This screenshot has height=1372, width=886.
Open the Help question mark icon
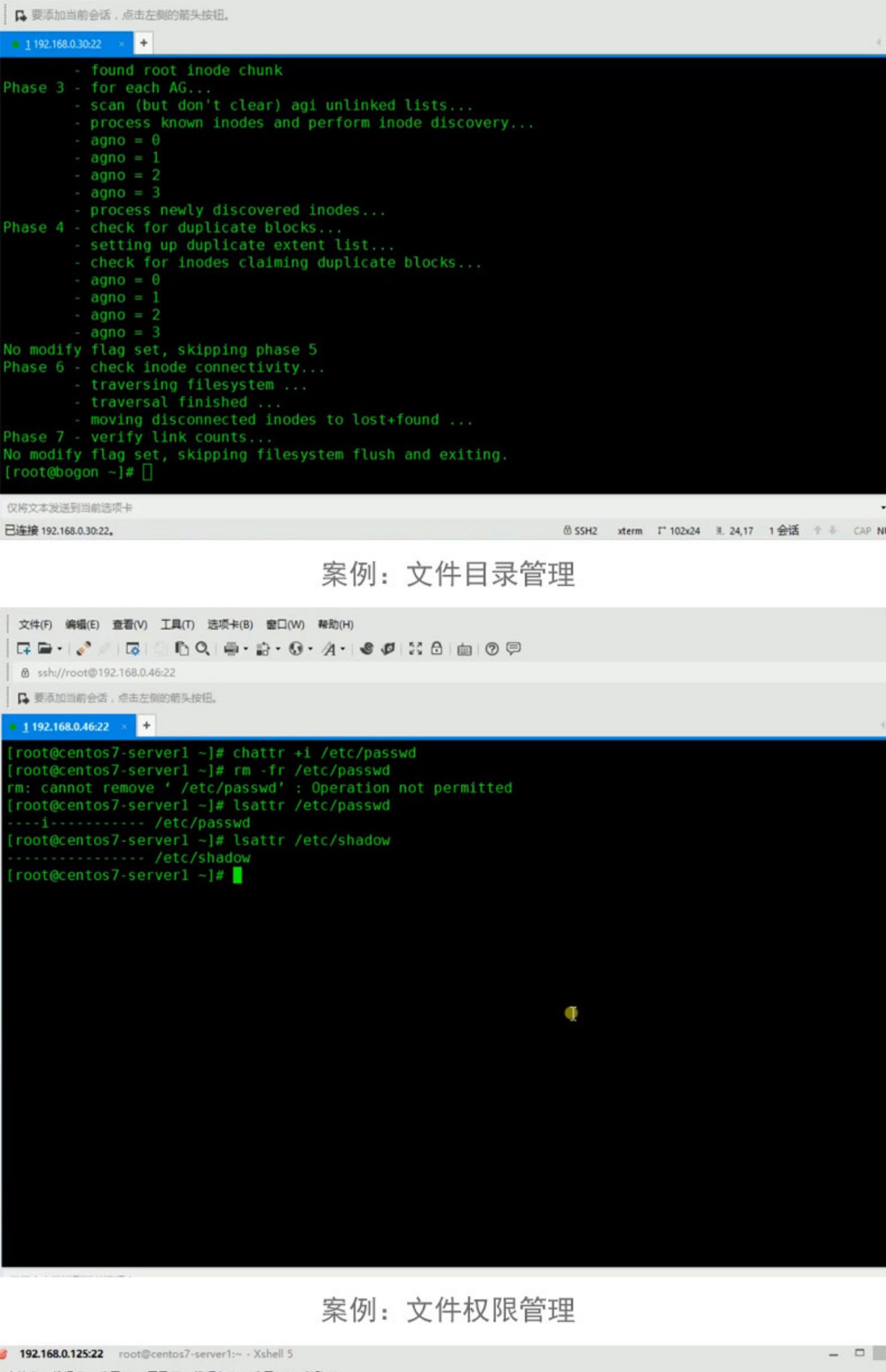[492, 649]
